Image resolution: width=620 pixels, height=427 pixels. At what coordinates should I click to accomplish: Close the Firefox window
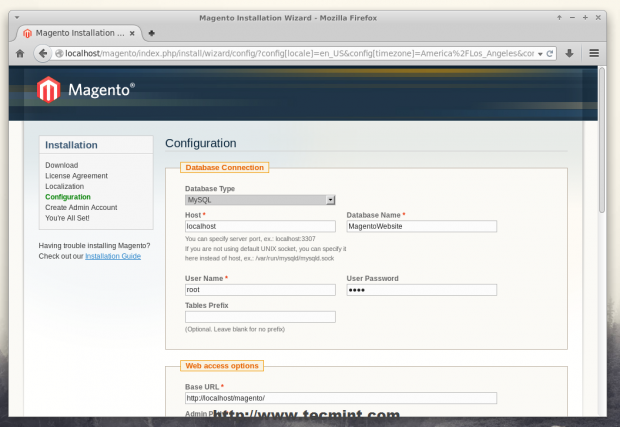tap(598, 17)
